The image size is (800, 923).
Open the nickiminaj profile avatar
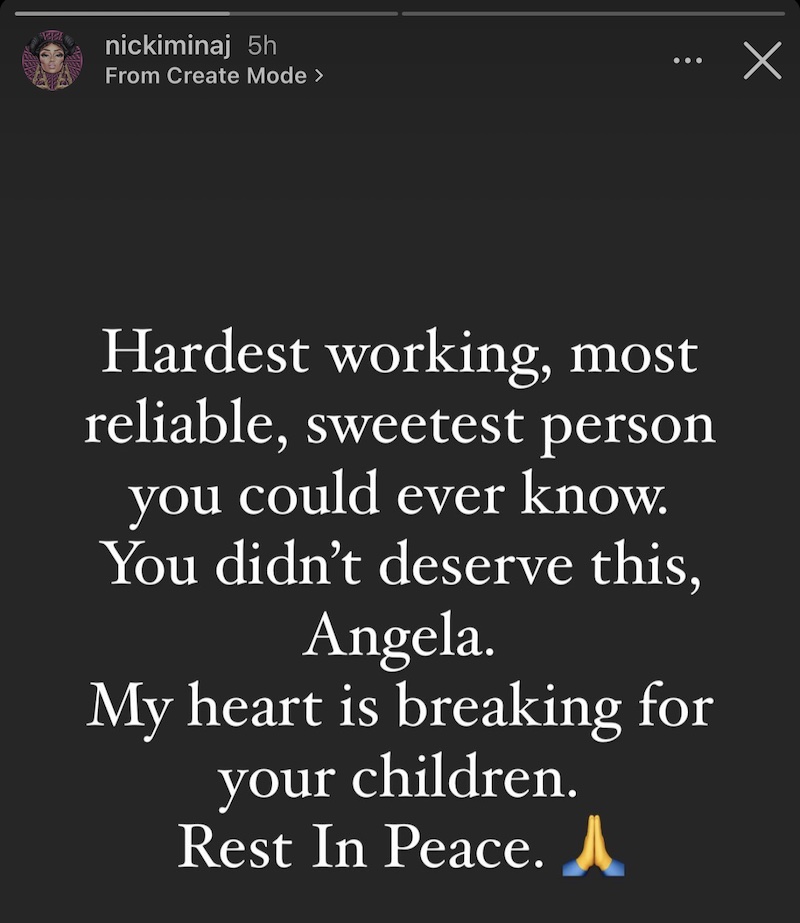pyautogui.click(x=52, y=61)
